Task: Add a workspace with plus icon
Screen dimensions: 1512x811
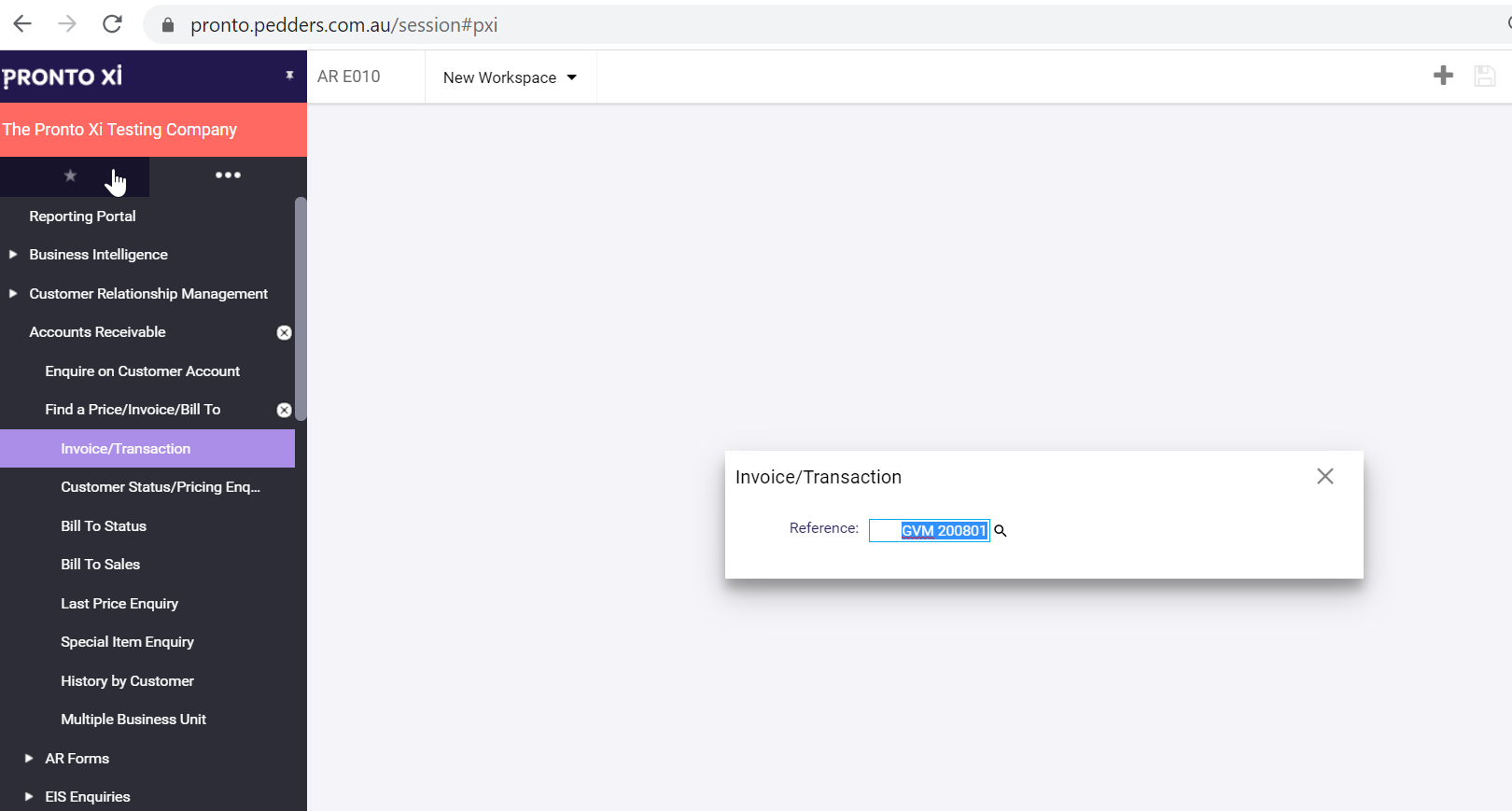Action: [1443, 76]
